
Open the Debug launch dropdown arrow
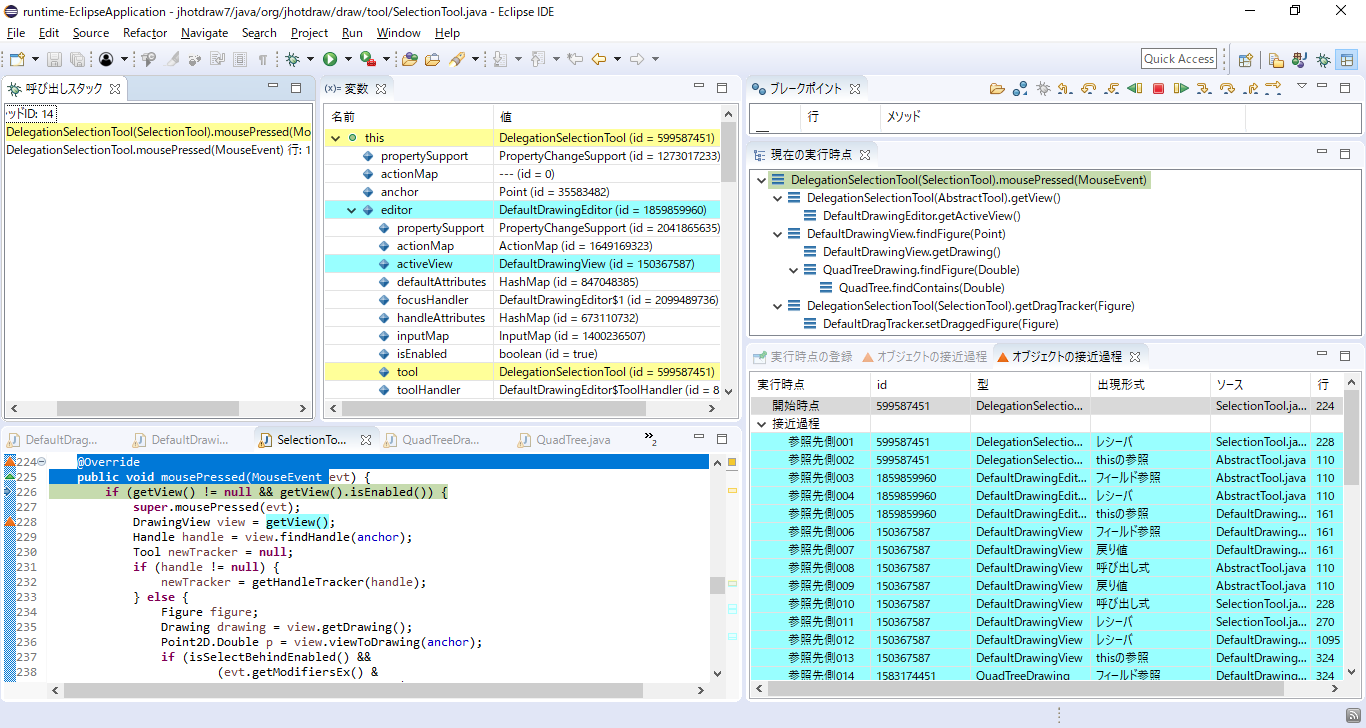[310, 59]
